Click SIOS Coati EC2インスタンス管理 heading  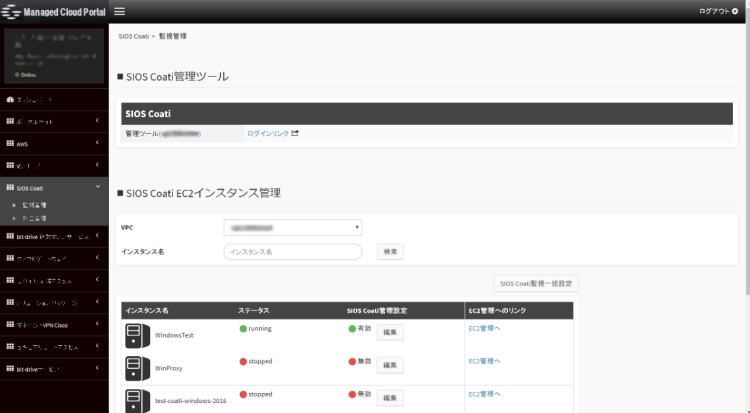point(203,193)
